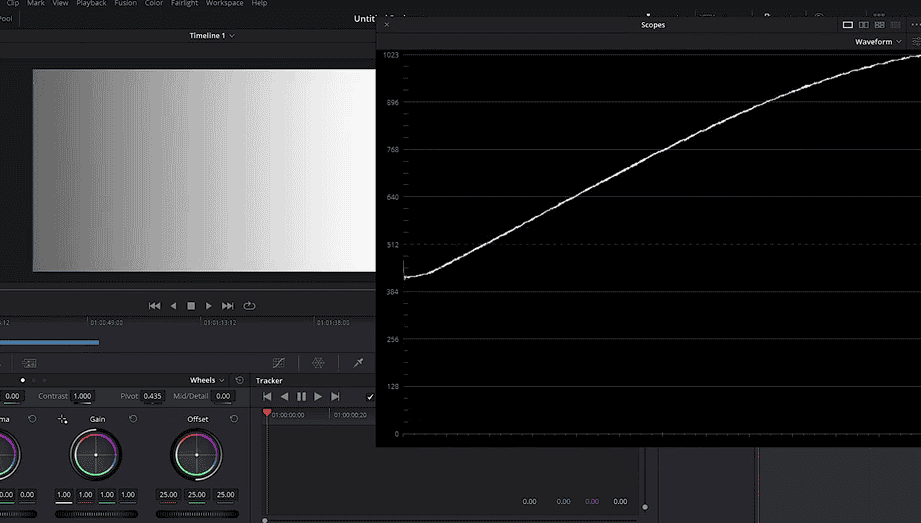Image resolution: width=921 pixels, height=523 pixels.
Task: Reset the Gain wheel
Action: [x=133, y=419]
